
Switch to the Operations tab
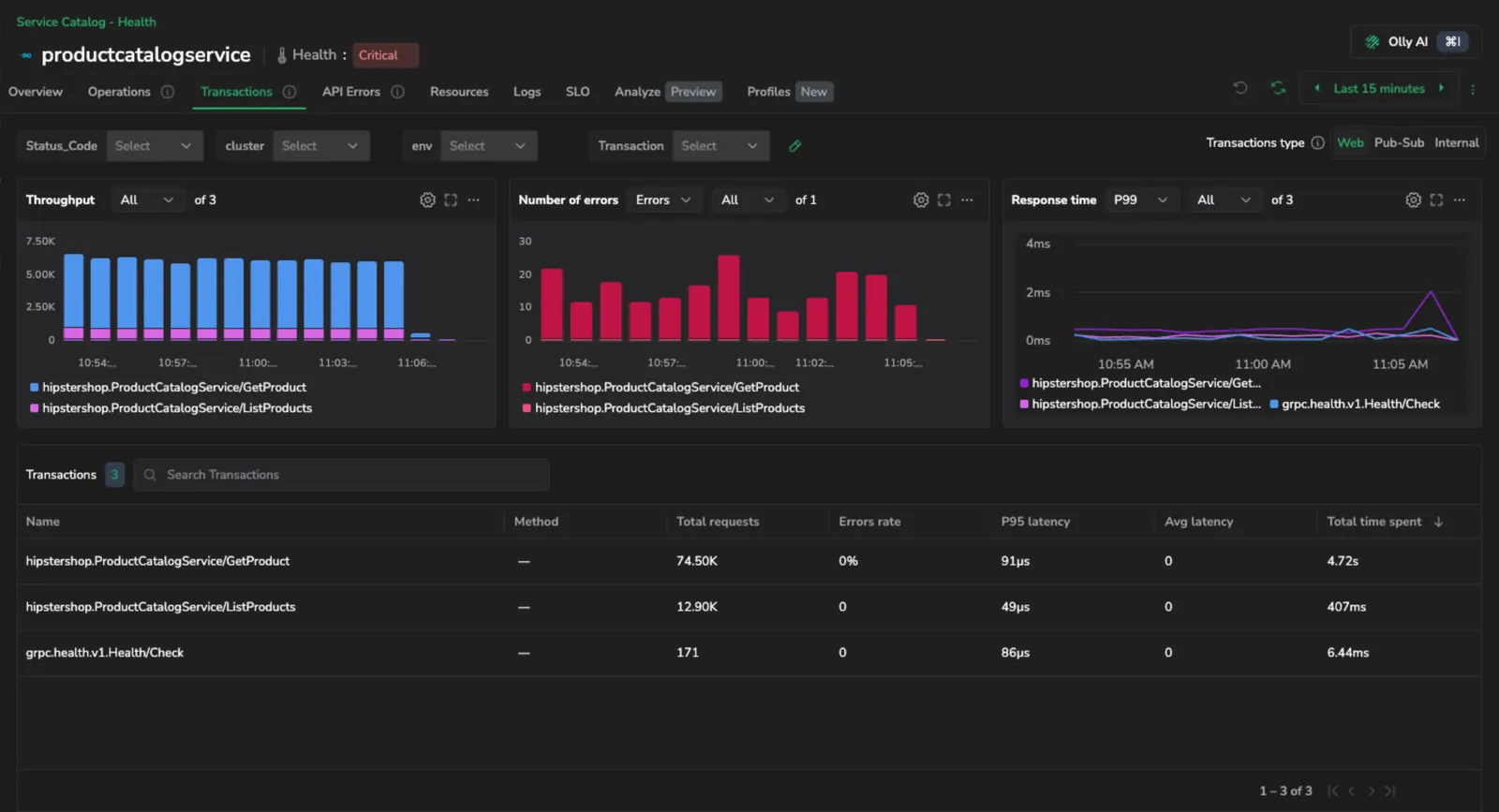tap(119, 92)
